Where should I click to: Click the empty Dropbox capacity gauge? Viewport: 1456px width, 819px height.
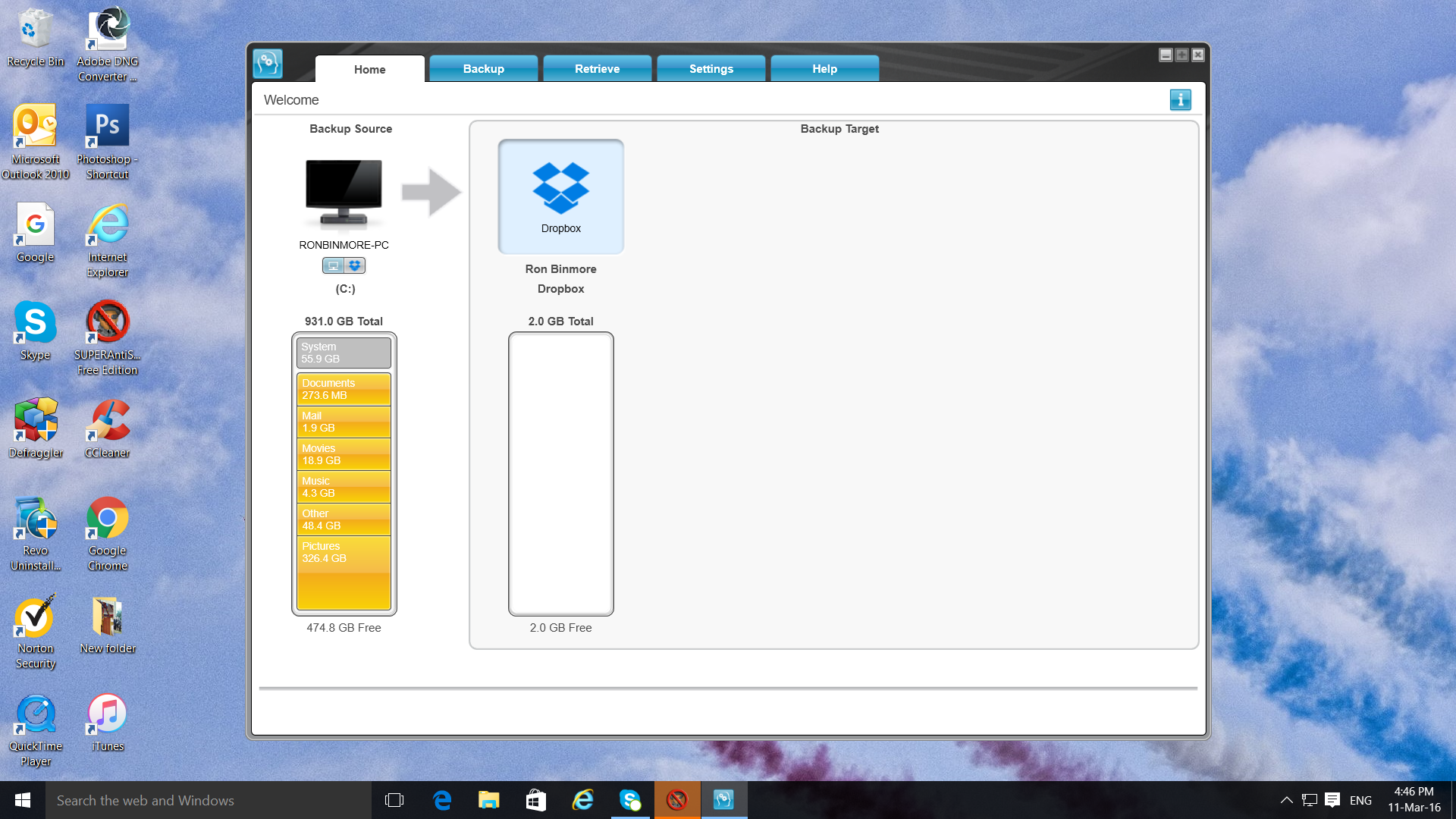tap(560, 474)
